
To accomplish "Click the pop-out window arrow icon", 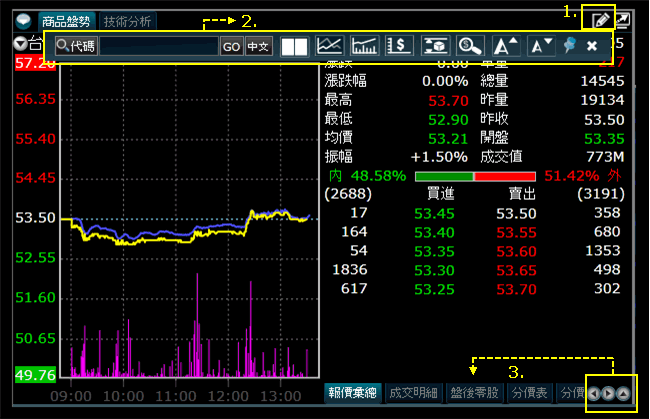I will coord(624,20).
